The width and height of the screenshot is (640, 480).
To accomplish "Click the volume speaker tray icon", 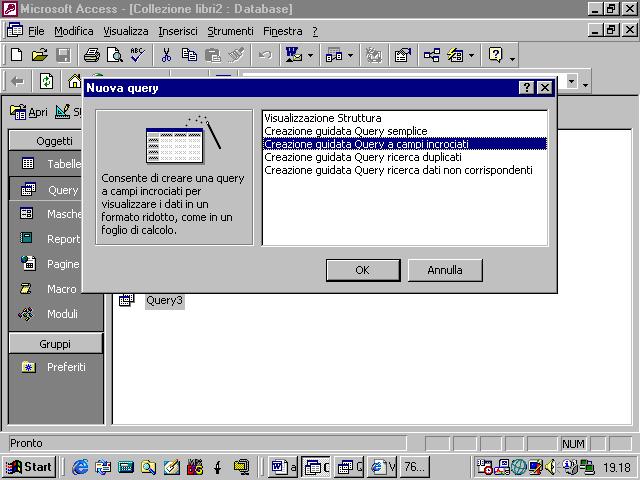I will point(551,467).
